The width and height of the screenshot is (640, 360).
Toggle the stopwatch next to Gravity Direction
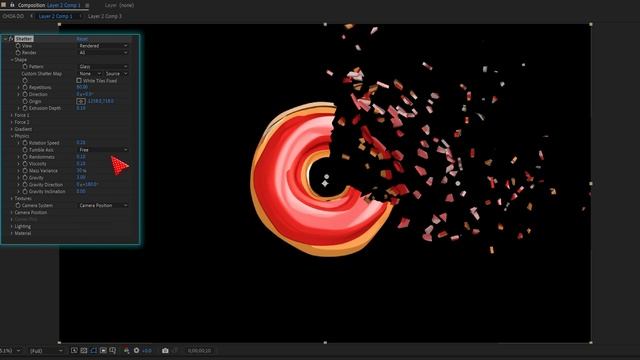(25, 184)
